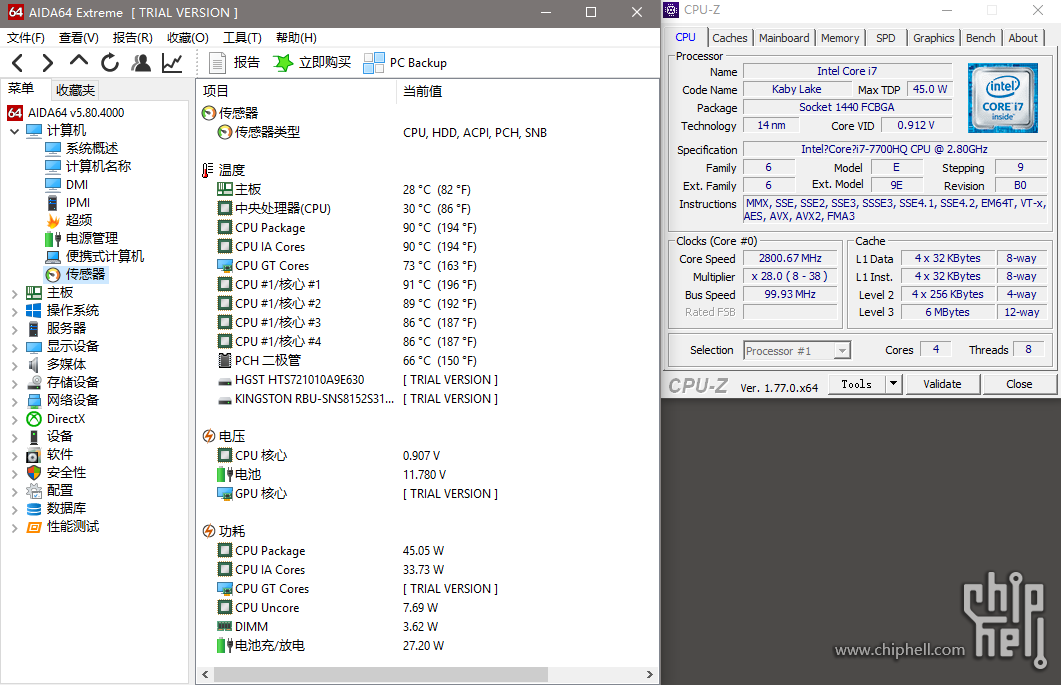Open the Tools dropdown arrow in CPU-Z
Image resolution: width=1061 pixels, height=685 pixels.
click(x=893, y=384)
